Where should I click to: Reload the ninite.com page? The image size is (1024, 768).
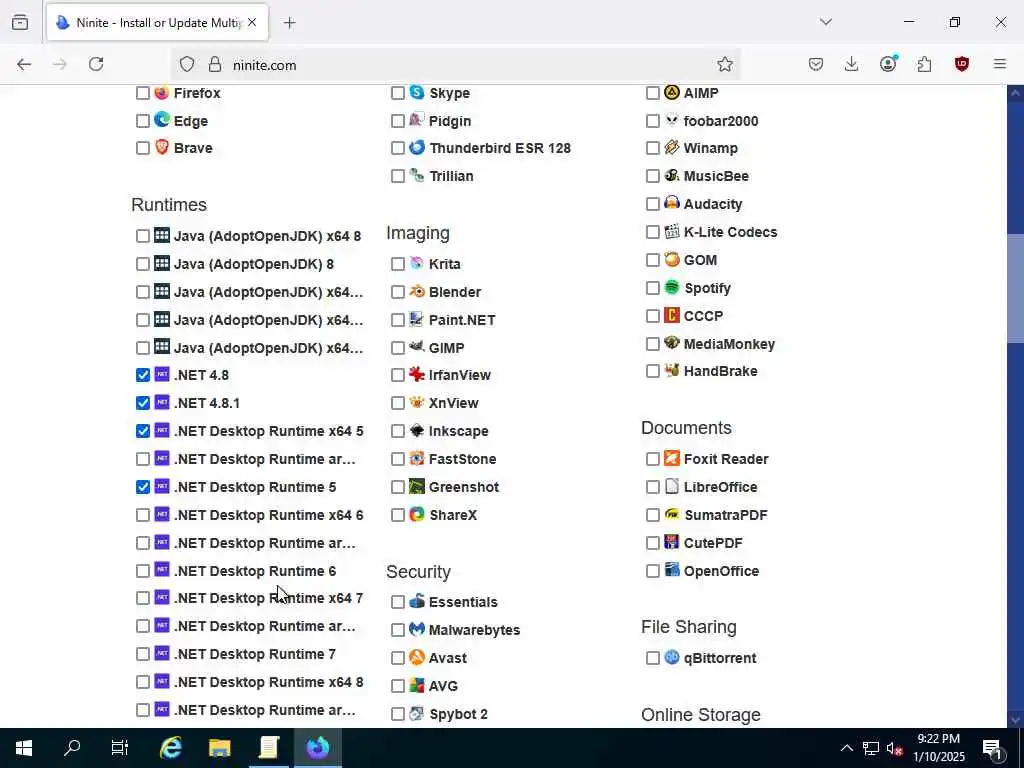click(96, 64)
